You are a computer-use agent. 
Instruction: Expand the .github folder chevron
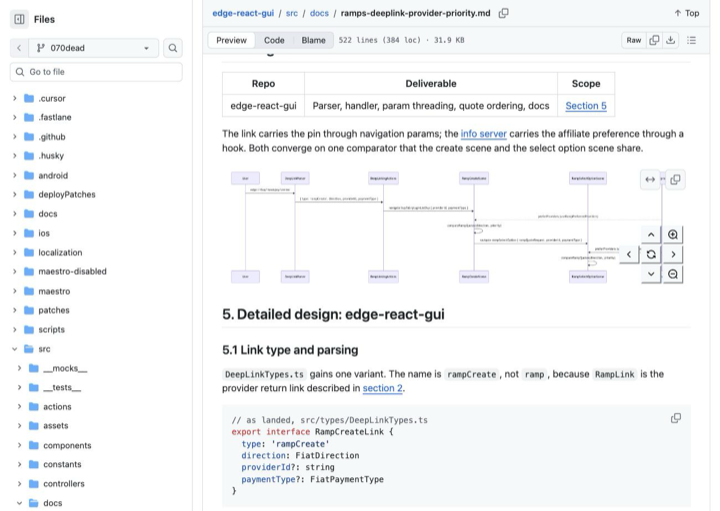point(15,137)
